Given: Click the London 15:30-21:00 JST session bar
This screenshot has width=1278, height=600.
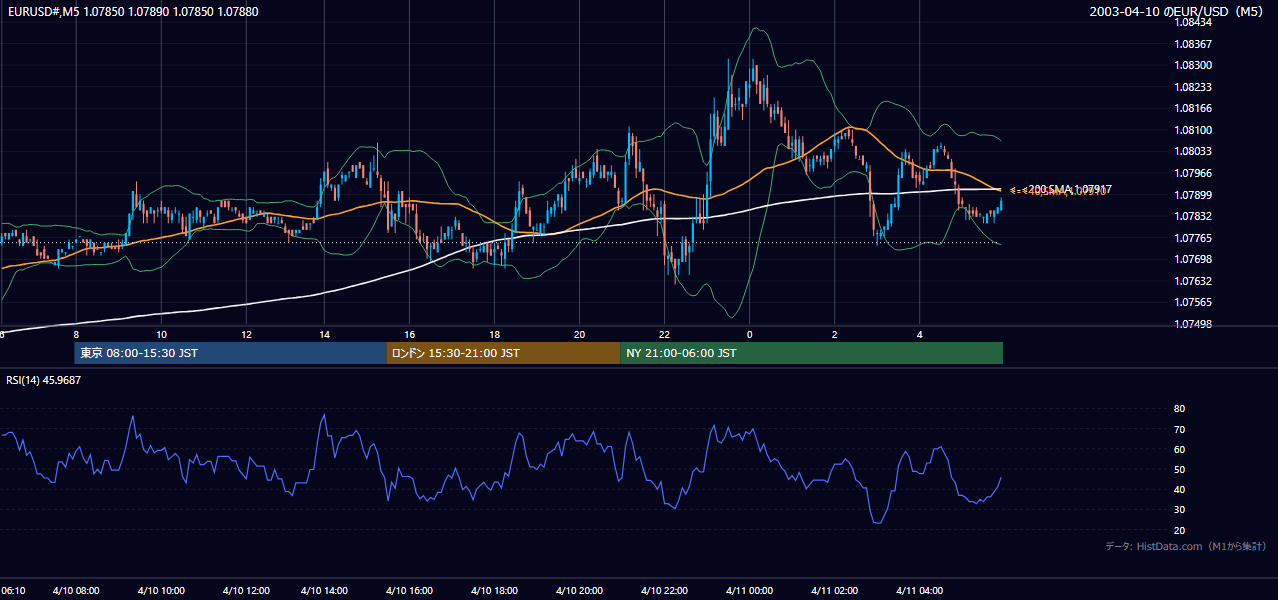Looking at the screenshot, I should [503, 353].
